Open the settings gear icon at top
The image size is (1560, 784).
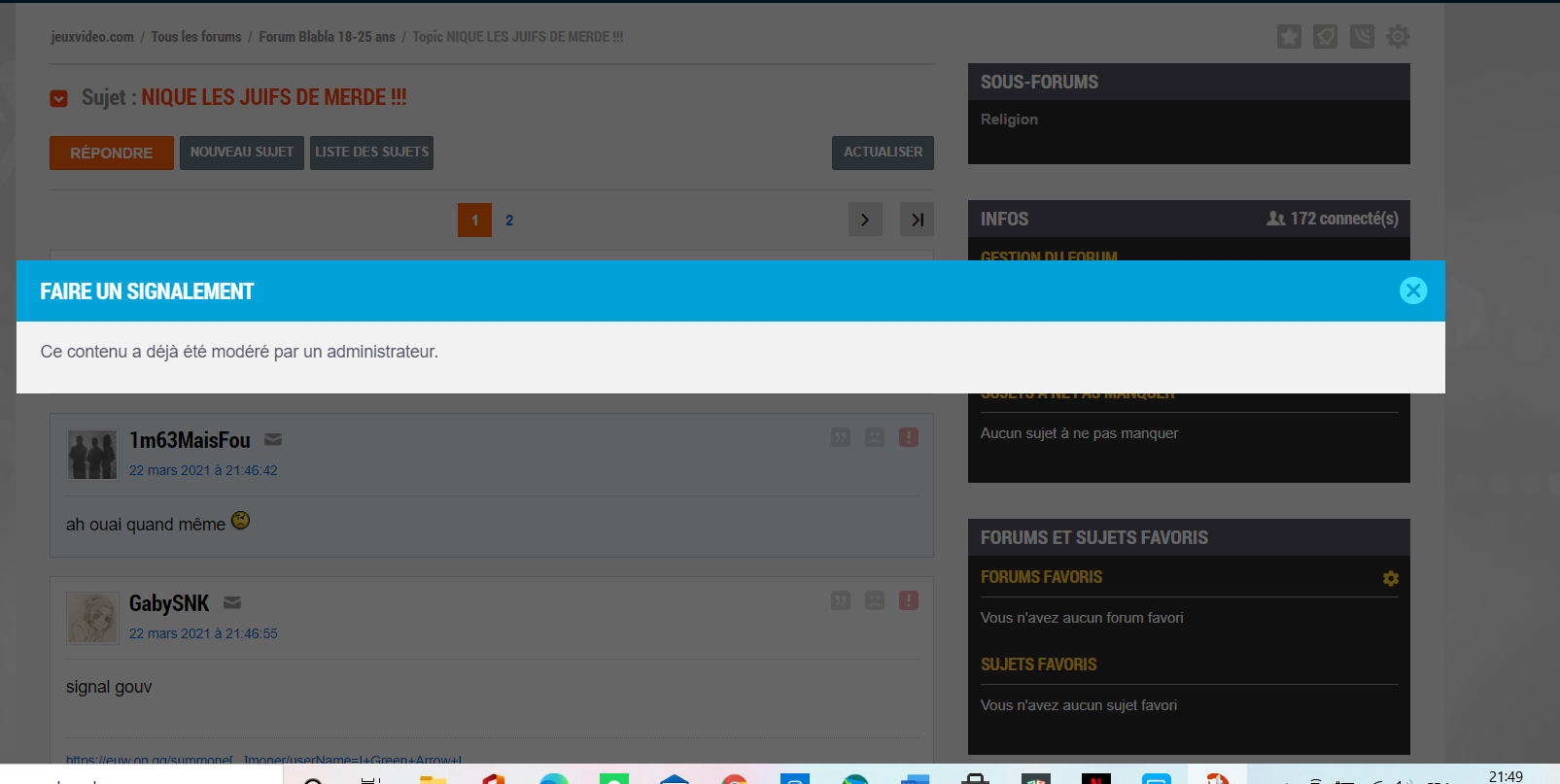point(1398,37)
